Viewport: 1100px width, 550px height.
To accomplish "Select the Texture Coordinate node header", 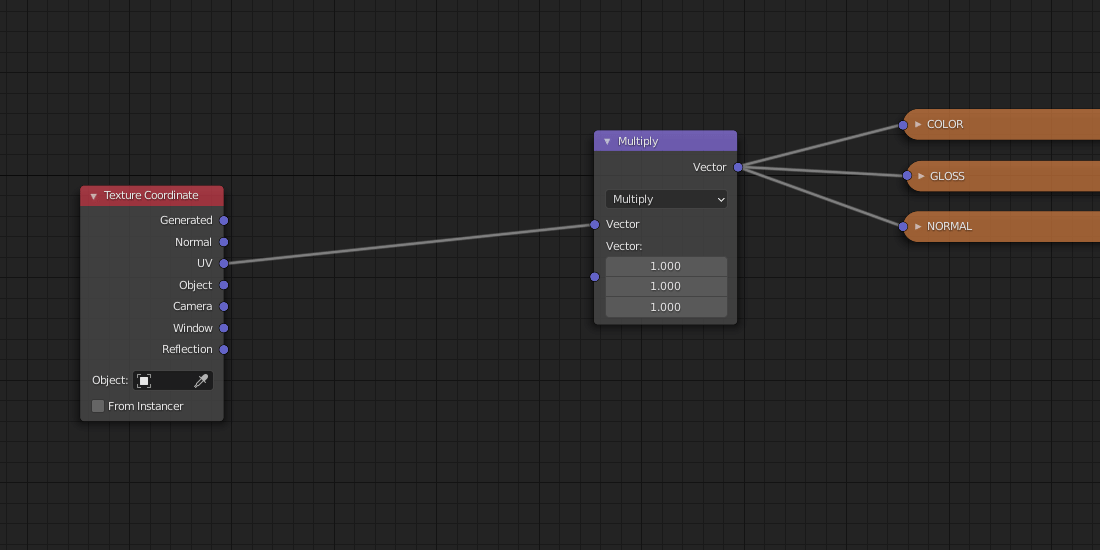I will pyautogui.click(x=152, y=196).
